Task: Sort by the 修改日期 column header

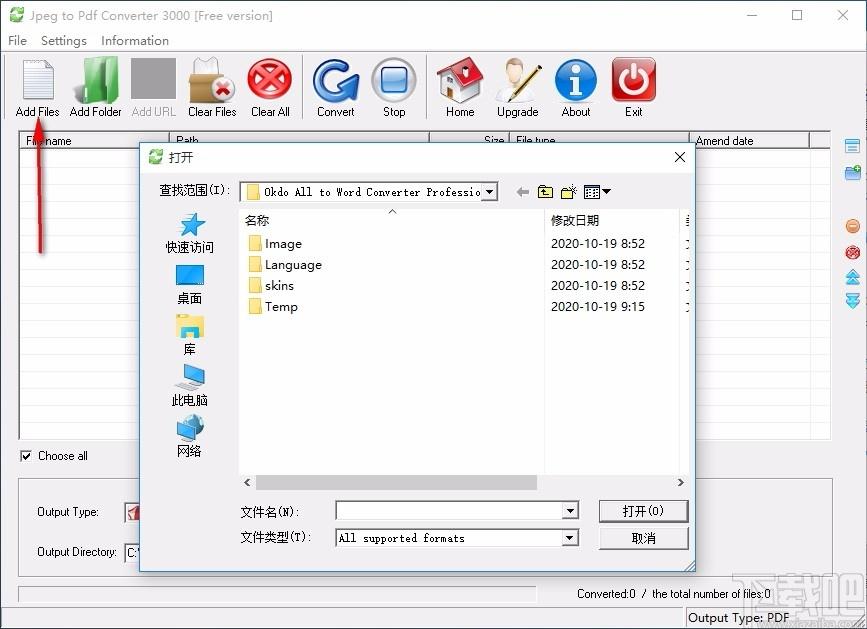Action: tap(612, 221)
